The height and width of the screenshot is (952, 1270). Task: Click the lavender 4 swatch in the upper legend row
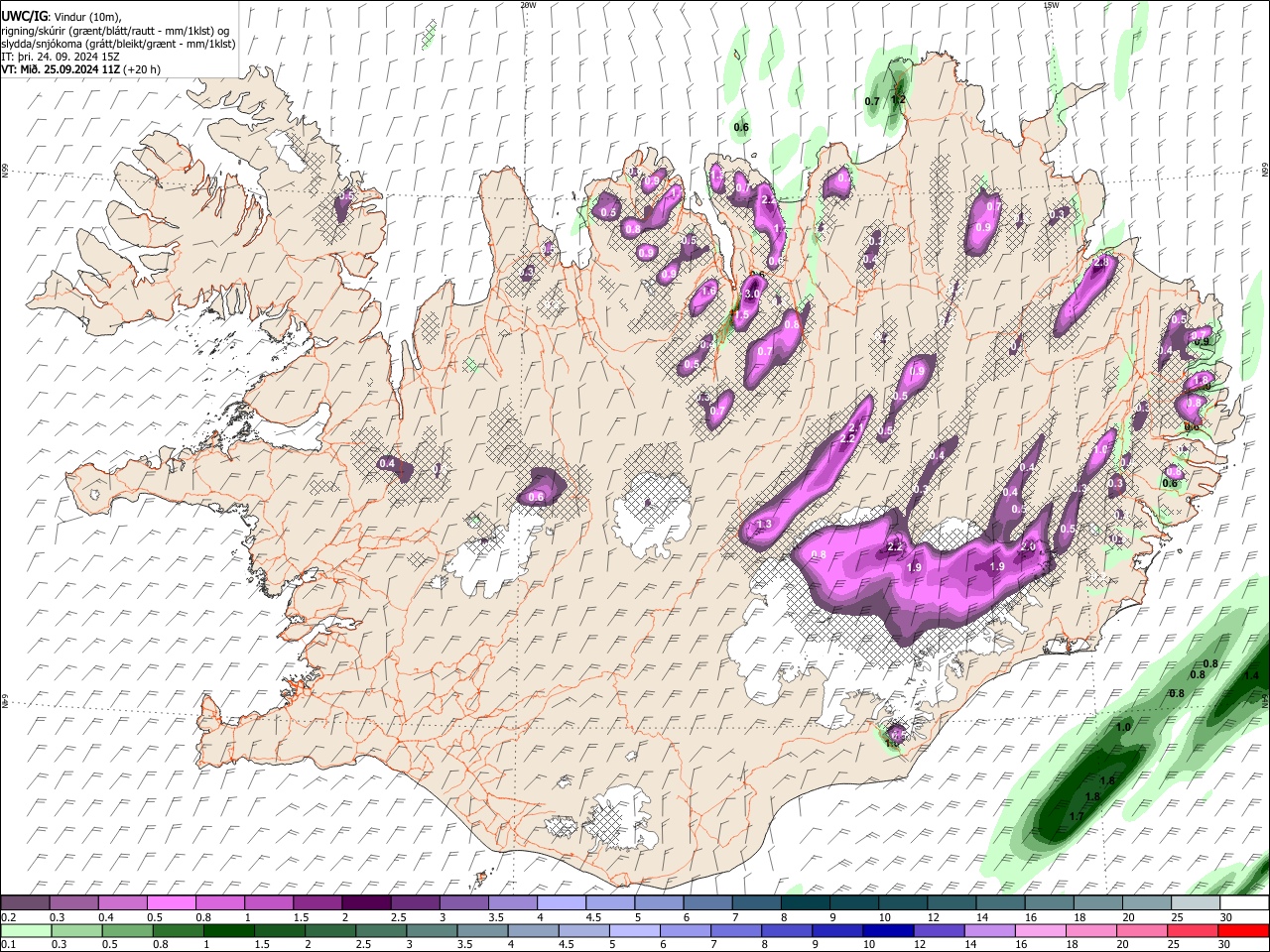pyautogui.click(x=560, y=903)
